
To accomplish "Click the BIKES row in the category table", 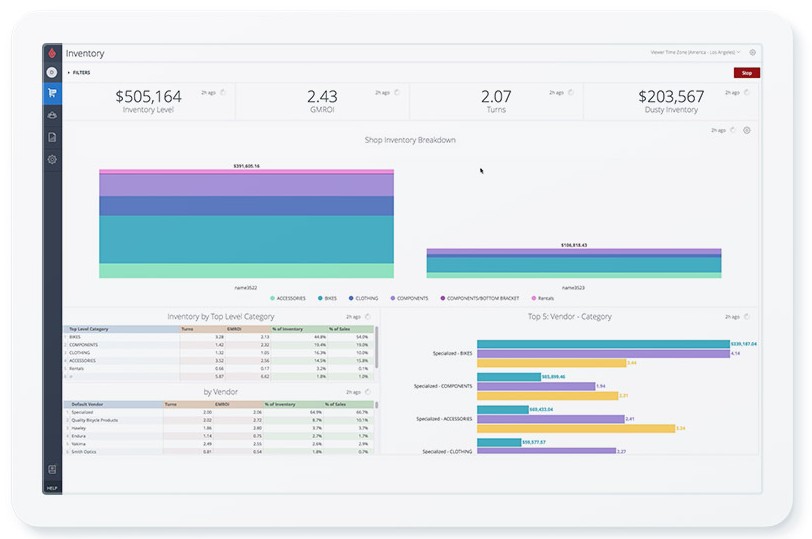I will coord(219,337).
